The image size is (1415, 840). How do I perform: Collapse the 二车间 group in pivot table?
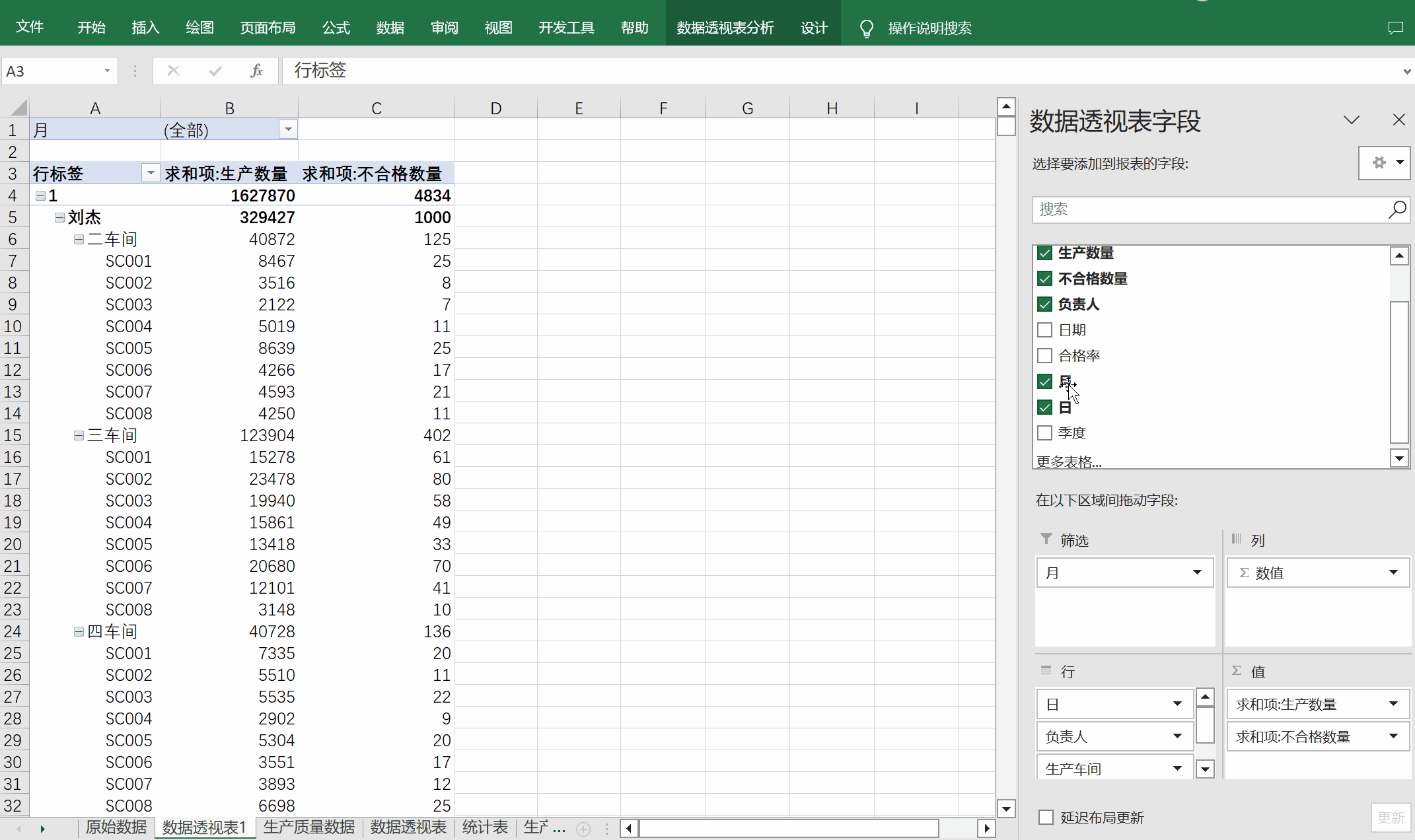point(79,239)
